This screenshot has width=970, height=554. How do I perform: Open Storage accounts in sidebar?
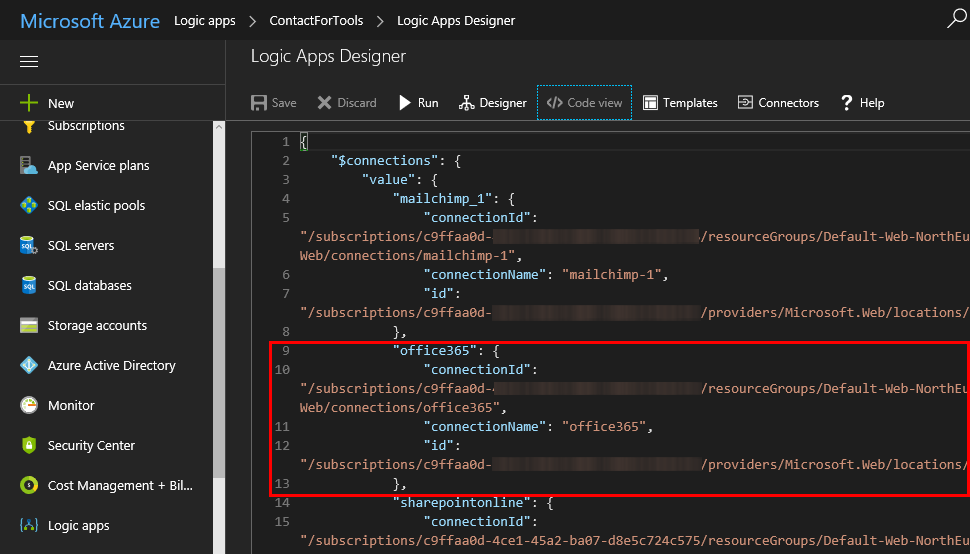(x=97, y=325)
